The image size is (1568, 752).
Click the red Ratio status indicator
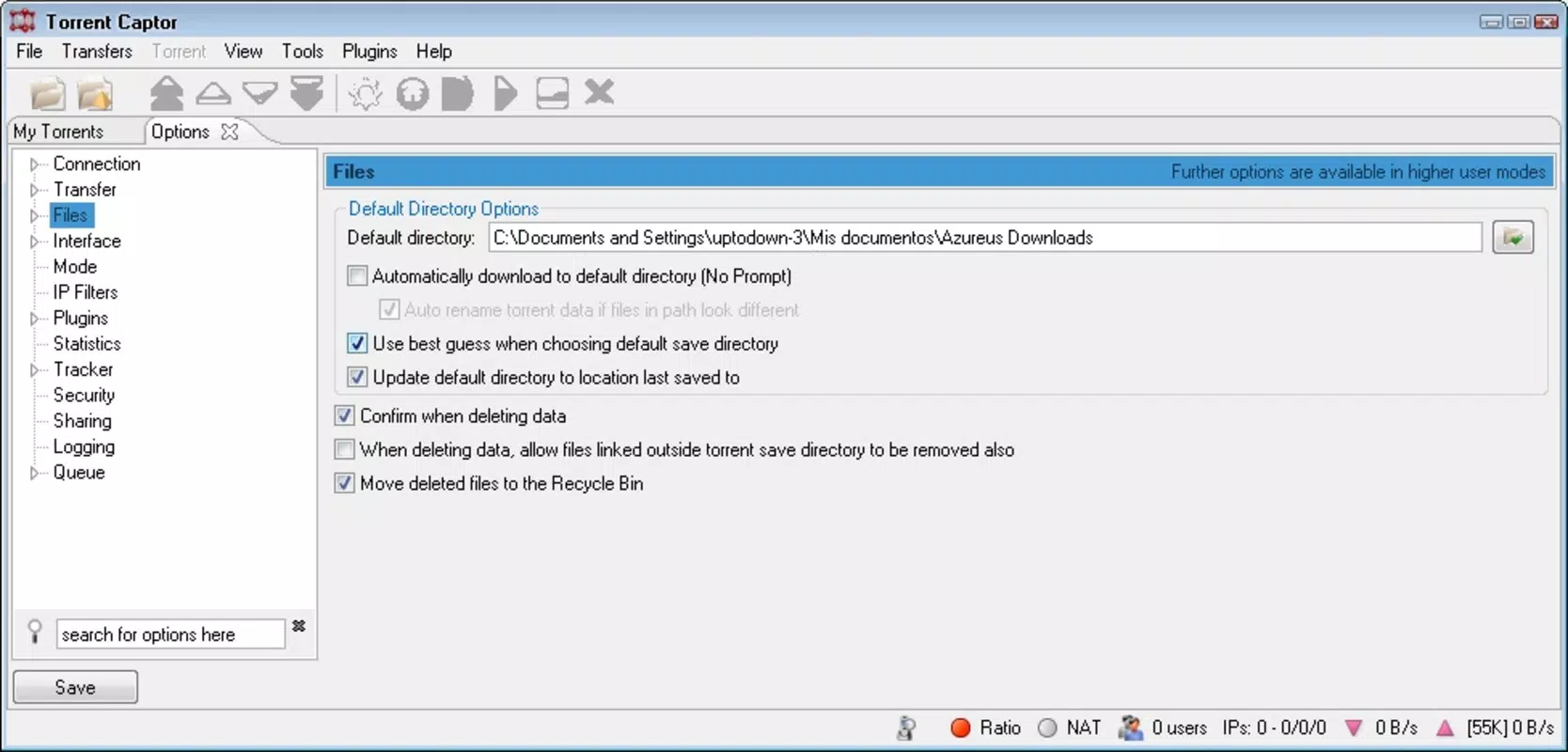coord(960,728)
